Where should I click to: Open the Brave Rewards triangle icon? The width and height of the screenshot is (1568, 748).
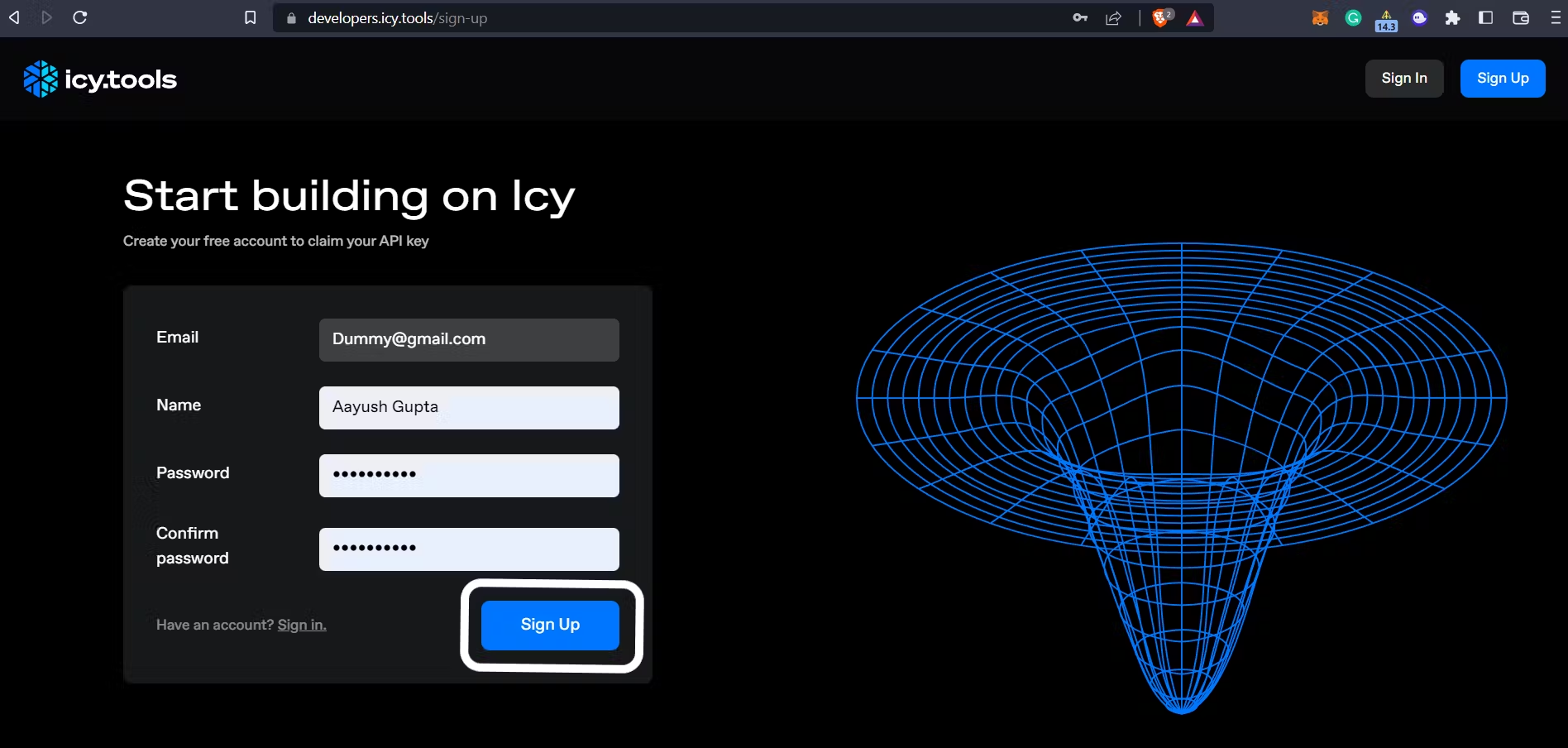1195,18
